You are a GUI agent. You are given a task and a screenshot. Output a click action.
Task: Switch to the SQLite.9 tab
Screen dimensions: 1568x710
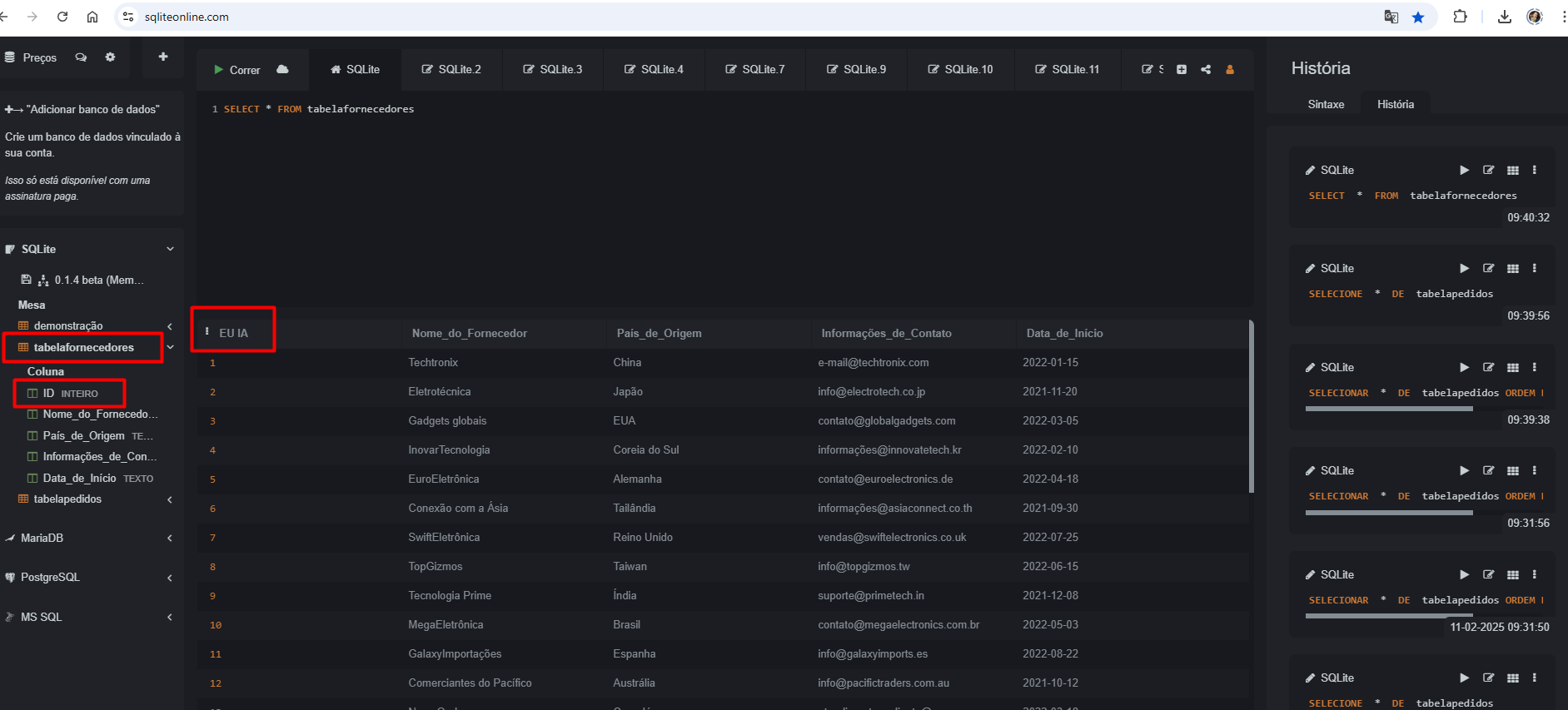click(857, 69)
